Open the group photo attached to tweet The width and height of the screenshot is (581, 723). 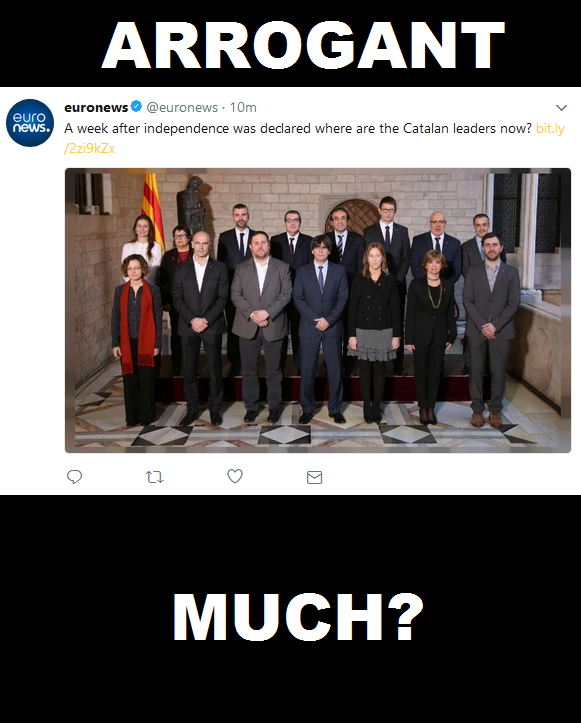pos(318,310)
